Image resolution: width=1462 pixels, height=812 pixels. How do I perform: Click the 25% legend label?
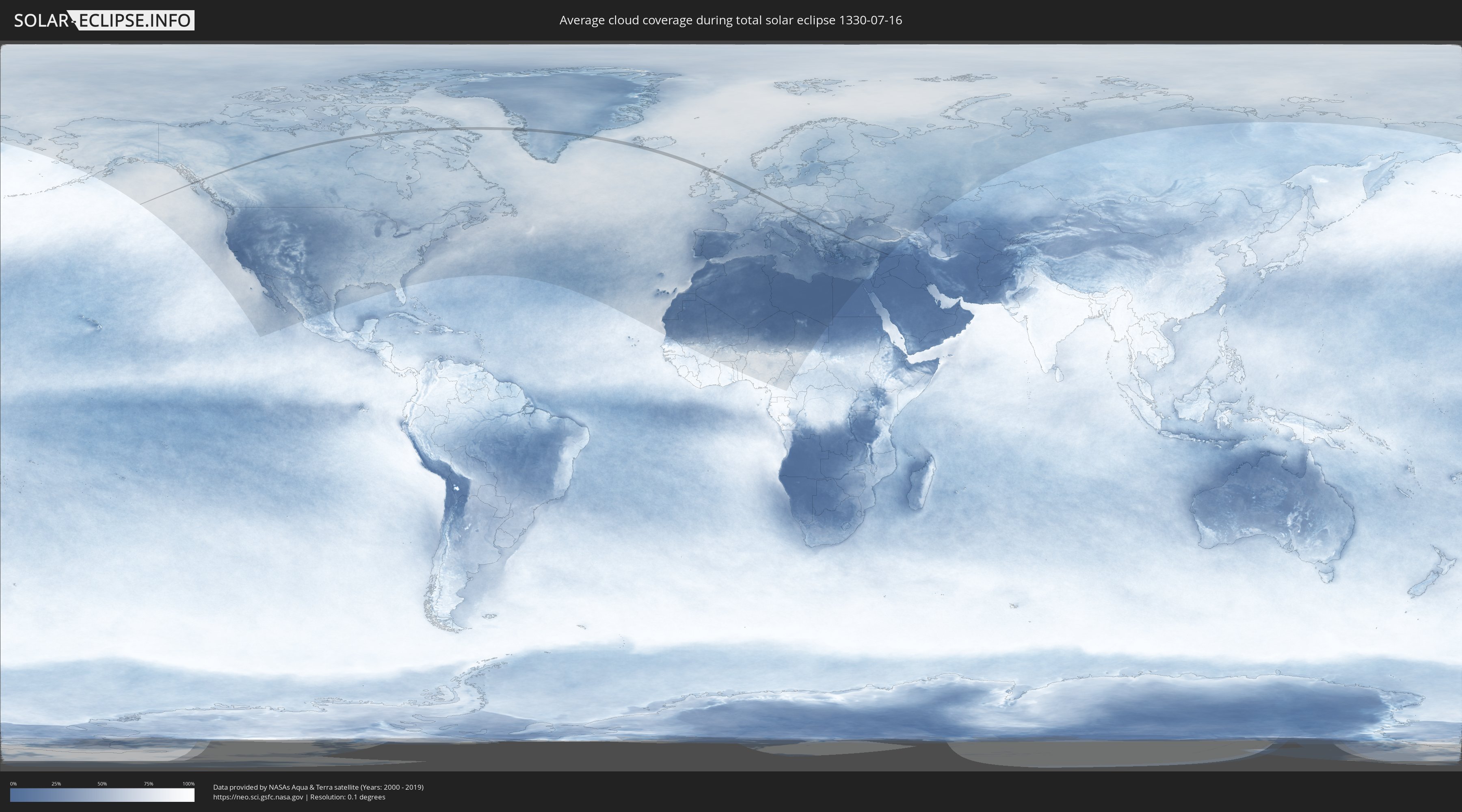(x=56, y=784)
